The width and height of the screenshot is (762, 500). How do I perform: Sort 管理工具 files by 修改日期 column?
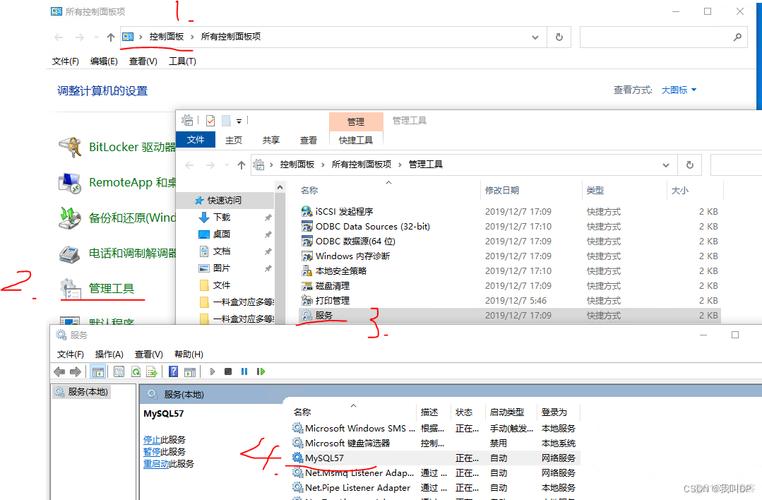(x=530, y=190)
